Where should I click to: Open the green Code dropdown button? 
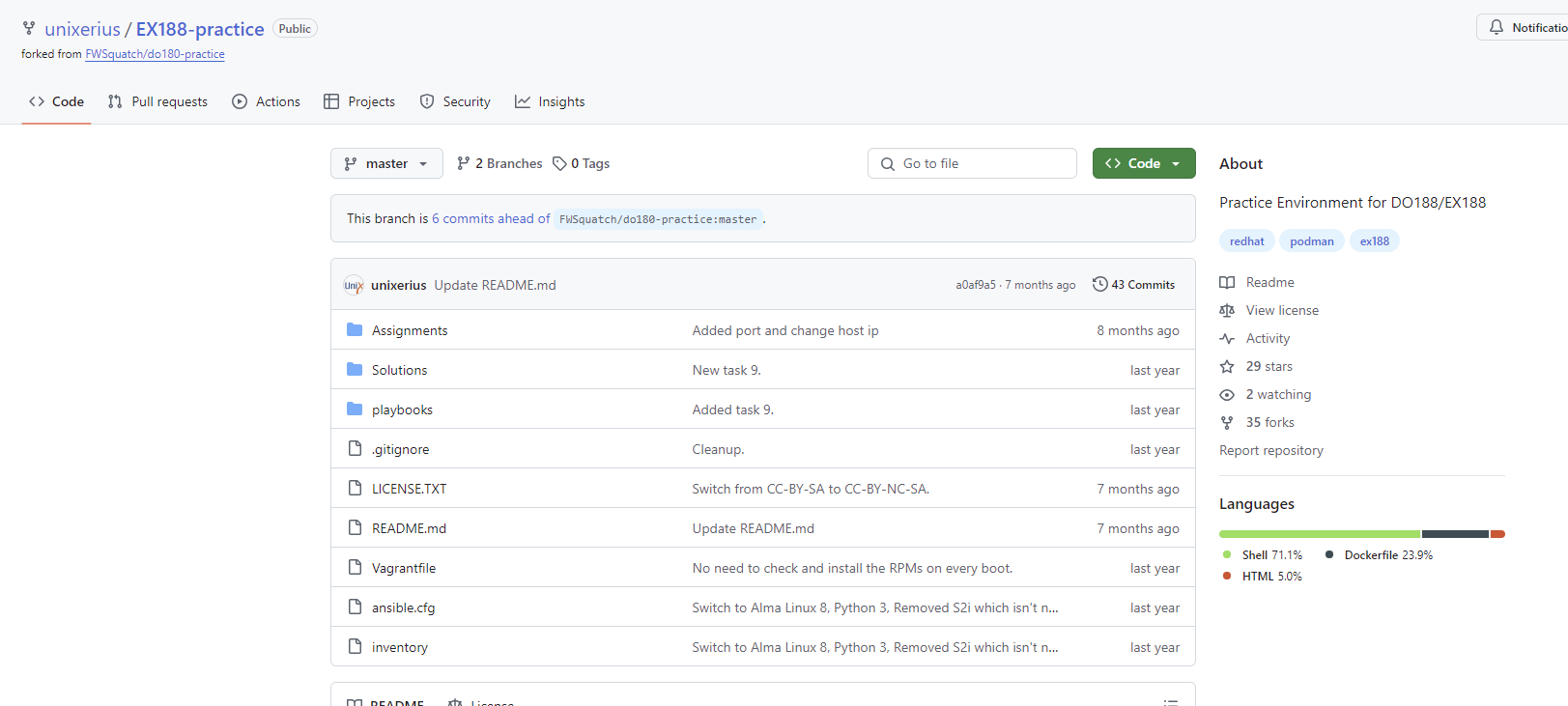click(1144, 163)
